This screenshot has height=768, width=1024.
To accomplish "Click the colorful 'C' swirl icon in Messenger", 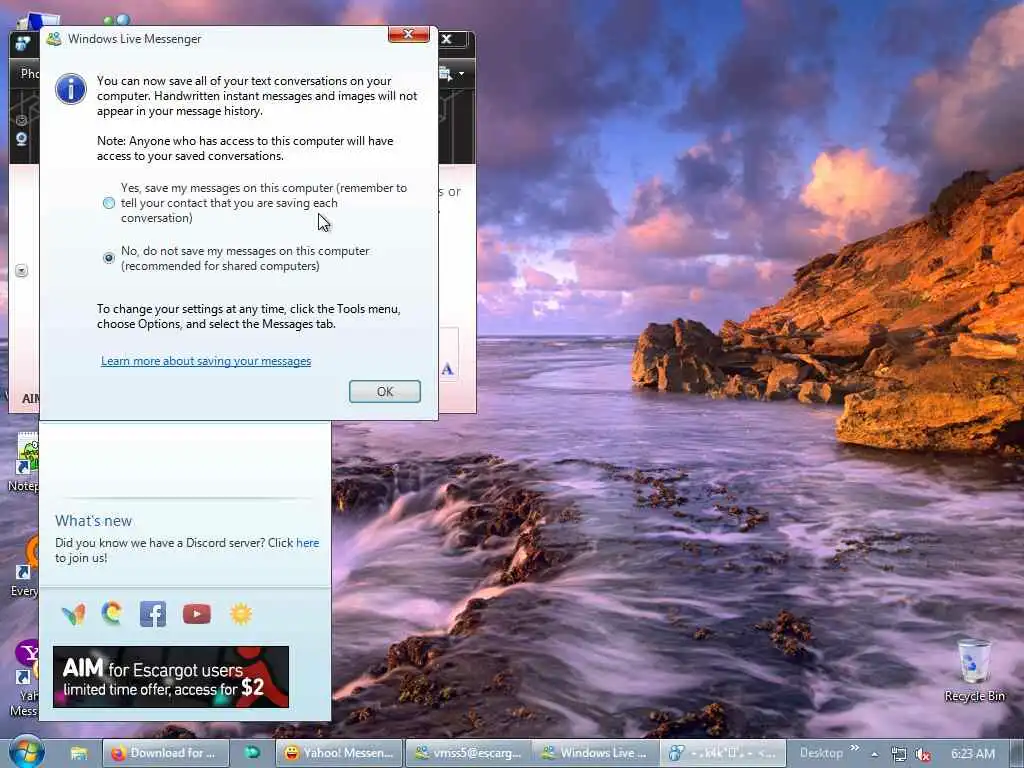I will pos(112,613).
